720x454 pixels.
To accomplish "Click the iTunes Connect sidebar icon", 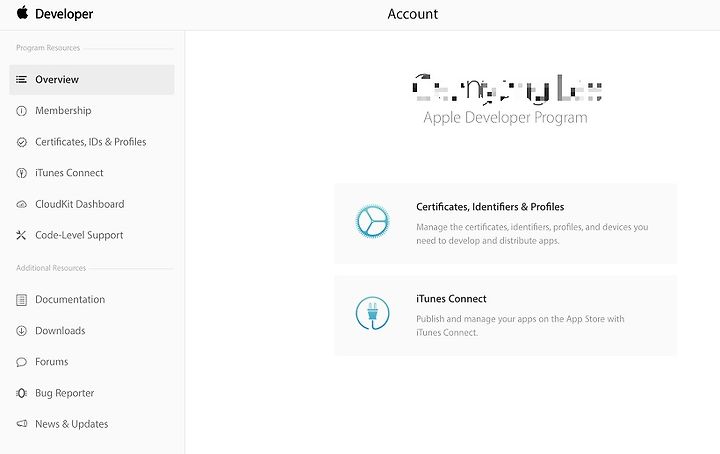I will (21, 173).
